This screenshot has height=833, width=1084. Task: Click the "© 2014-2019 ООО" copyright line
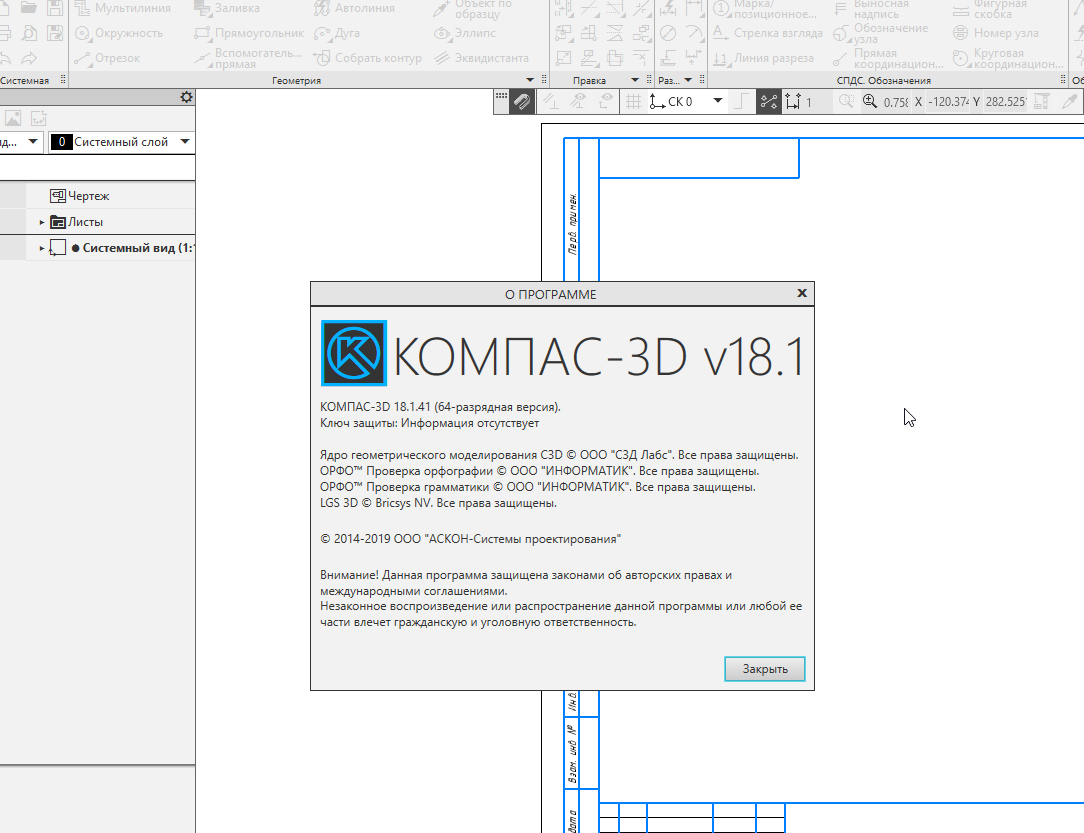click(470, 539)
